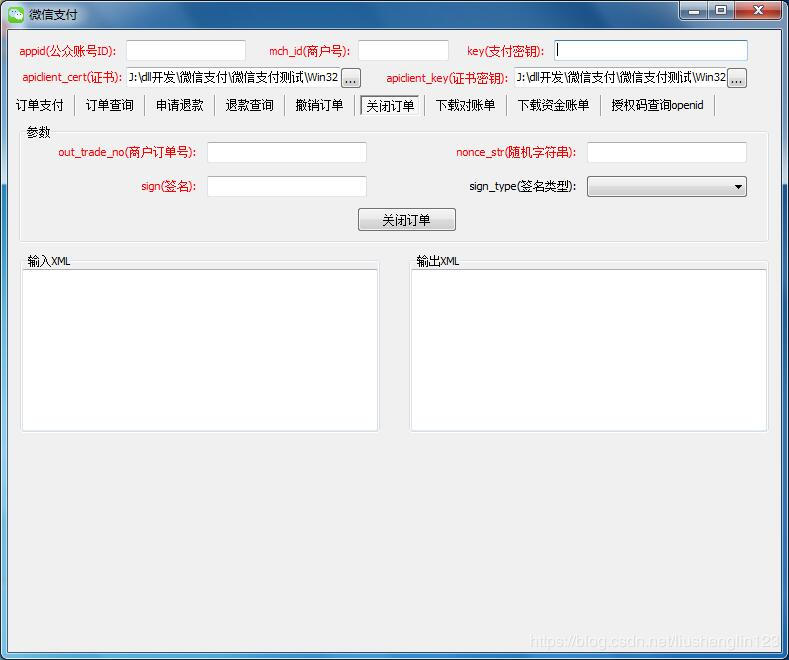Viewport: 789px width, 660px height.
Task: Open the 授权码查询openid tab
Action: point(657,105)
